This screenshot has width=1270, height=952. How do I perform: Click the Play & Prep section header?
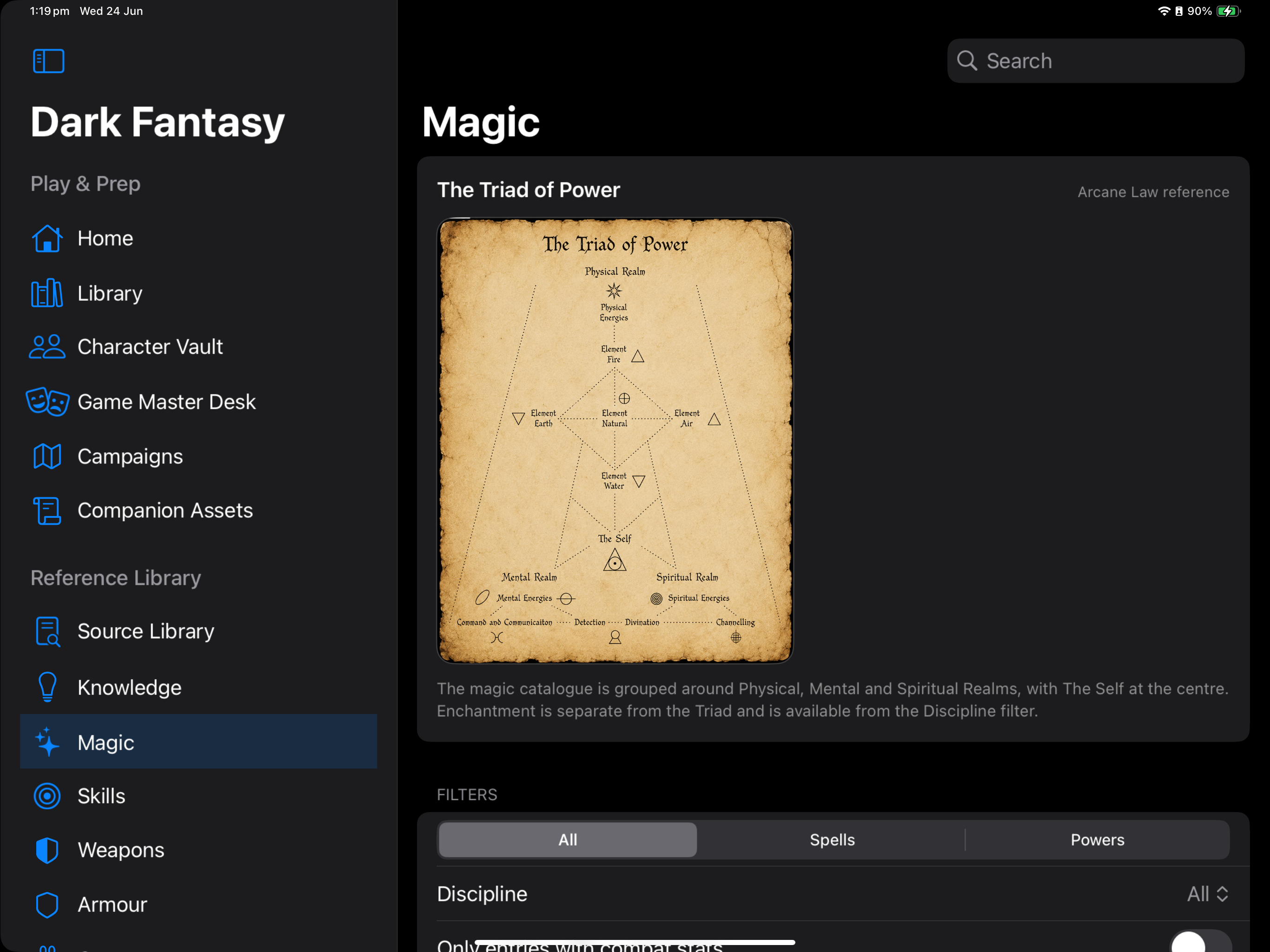86,184
